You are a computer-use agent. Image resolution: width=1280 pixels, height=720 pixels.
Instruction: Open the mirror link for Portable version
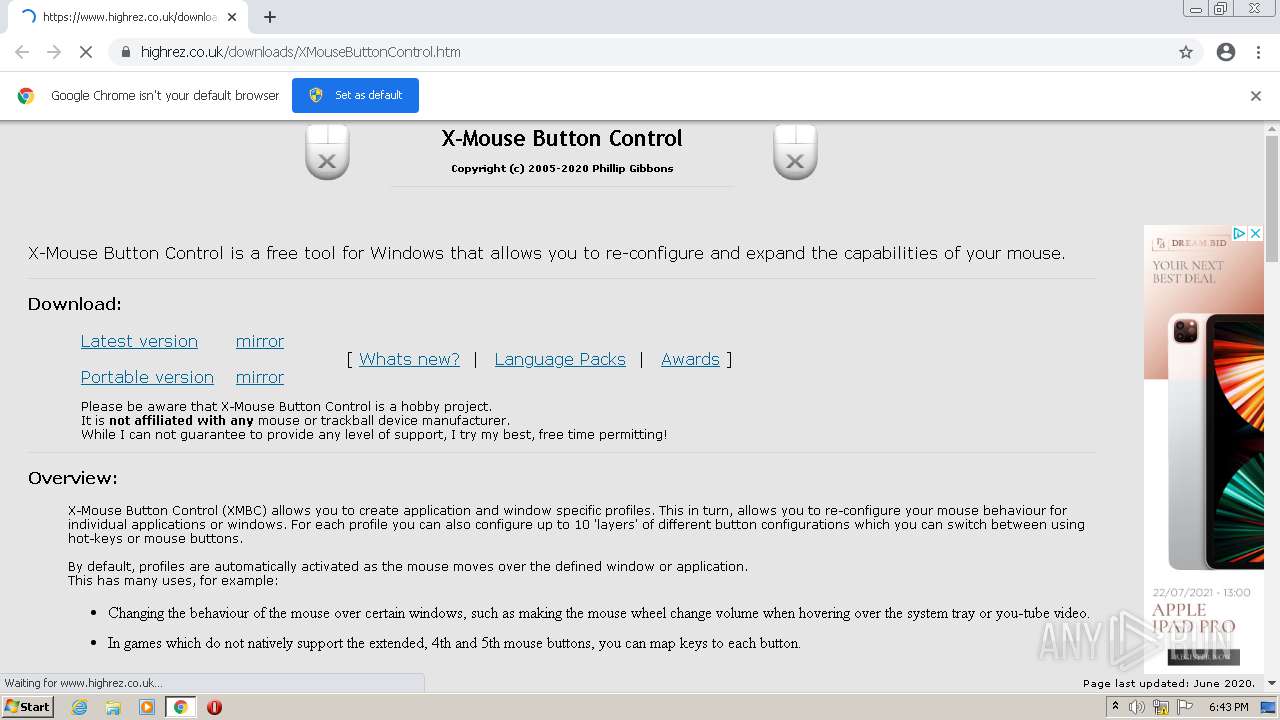coord(260,377)
